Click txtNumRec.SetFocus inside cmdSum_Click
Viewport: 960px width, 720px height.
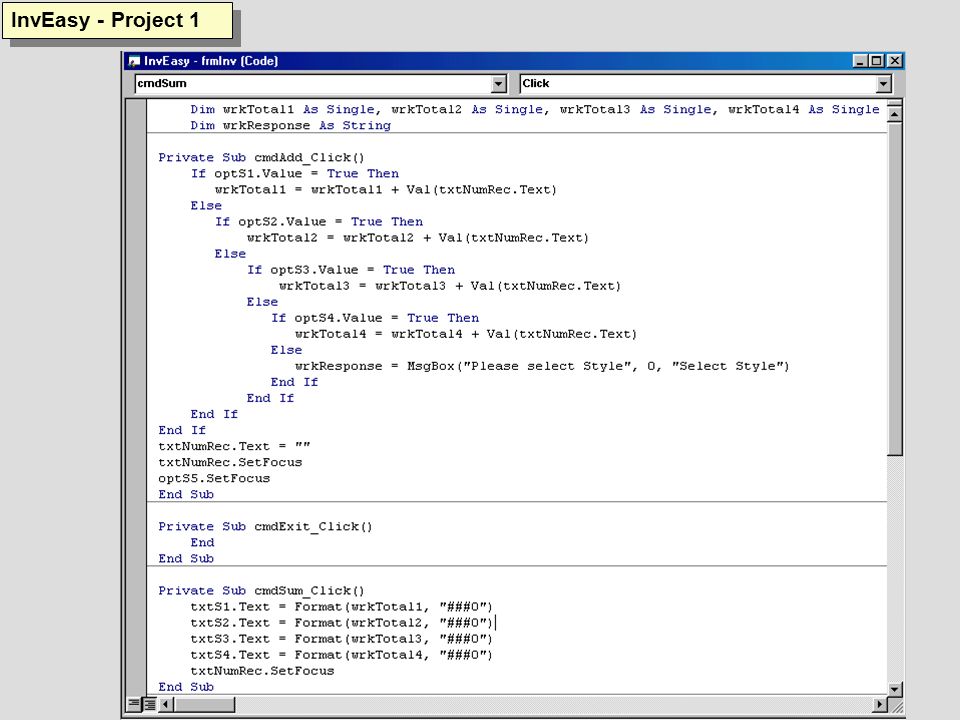(x=262, y=671)
